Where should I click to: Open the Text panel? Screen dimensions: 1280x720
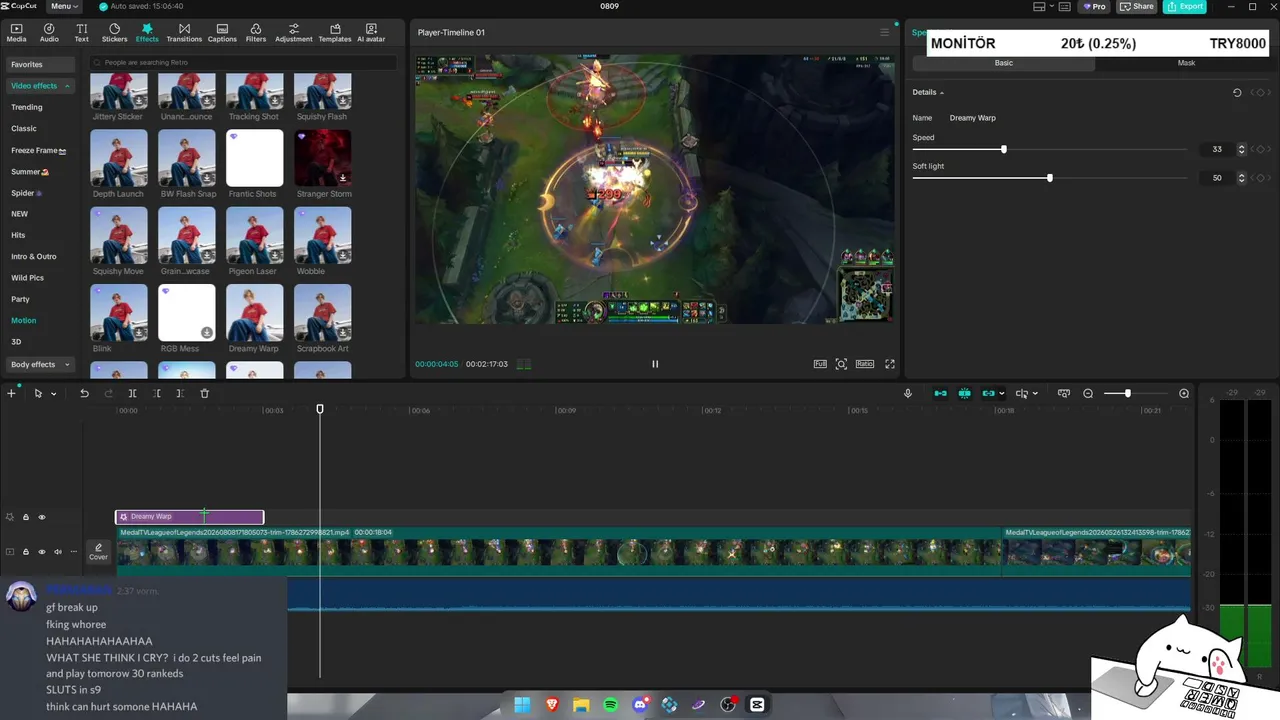81,33
